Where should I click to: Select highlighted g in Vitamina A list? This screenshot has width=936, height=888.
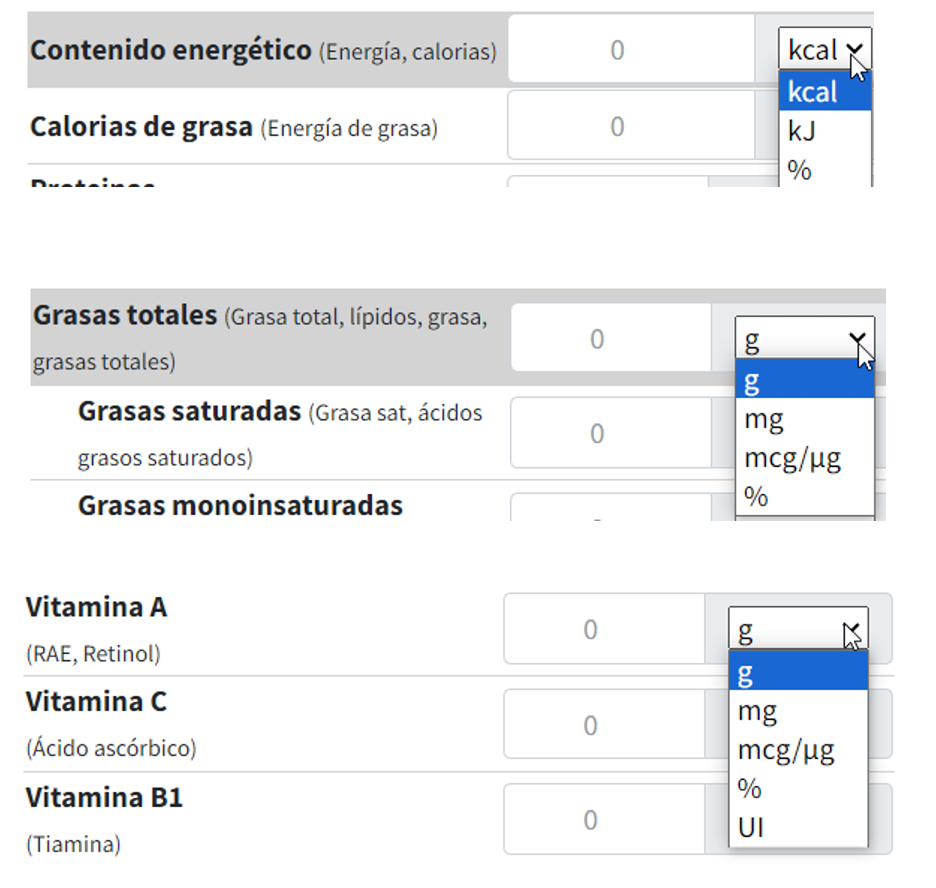797,672
